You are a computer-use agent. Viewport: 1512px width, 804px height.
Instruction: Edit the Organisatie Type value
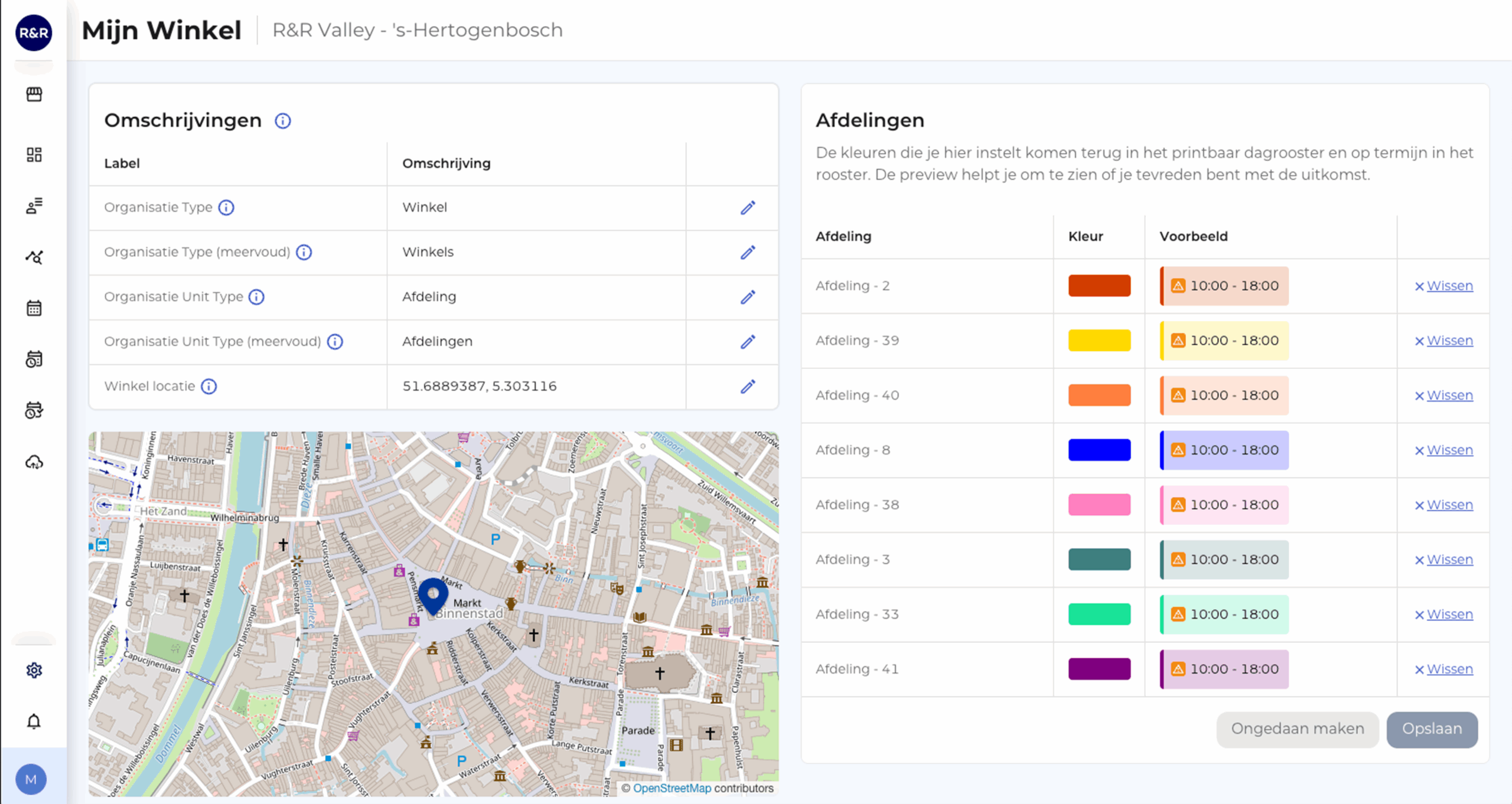(748, 208)
